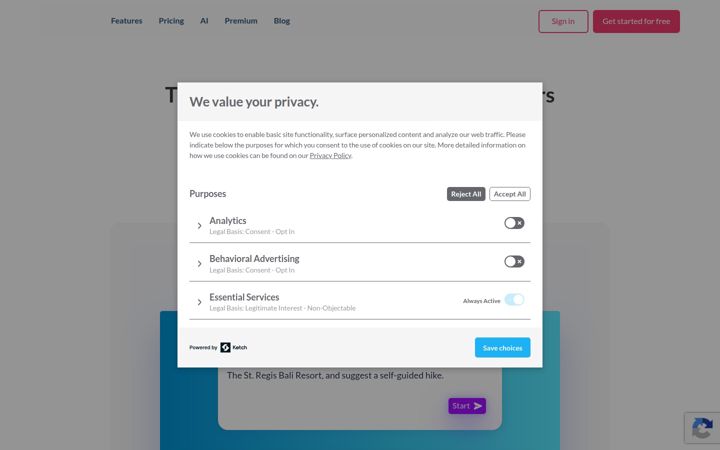Open the Features menu item
Image resolution: width=720 pixels, height=450 pixels.
pos(126,21)
